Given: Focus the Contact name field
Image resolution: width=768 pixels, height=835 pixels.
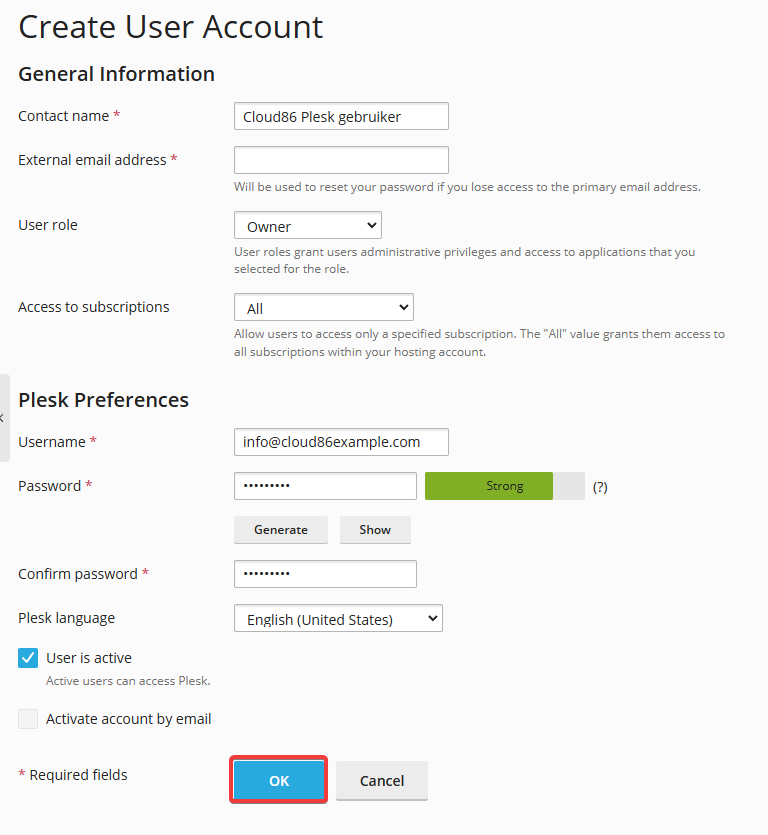Looking at the screenshot, I should 341,116.
